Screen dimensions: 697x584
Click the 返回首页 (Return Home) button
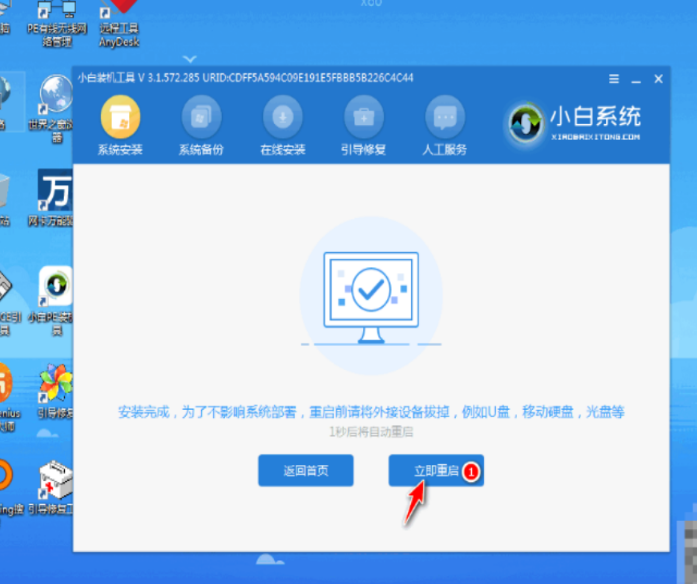click(305, 470)
